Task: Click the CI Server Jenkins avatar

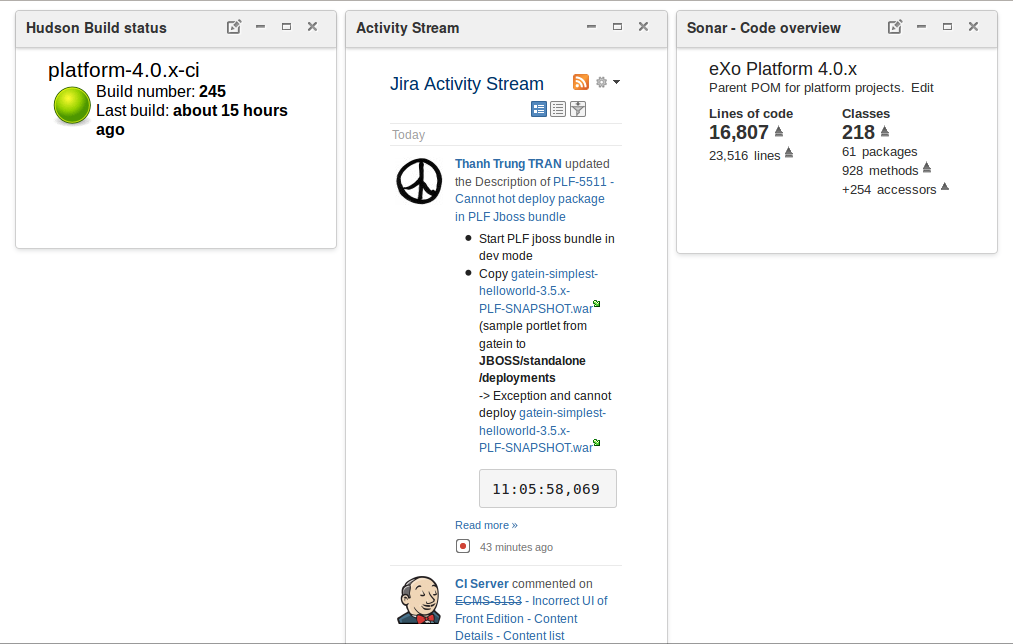Action: tap(419, 600)
